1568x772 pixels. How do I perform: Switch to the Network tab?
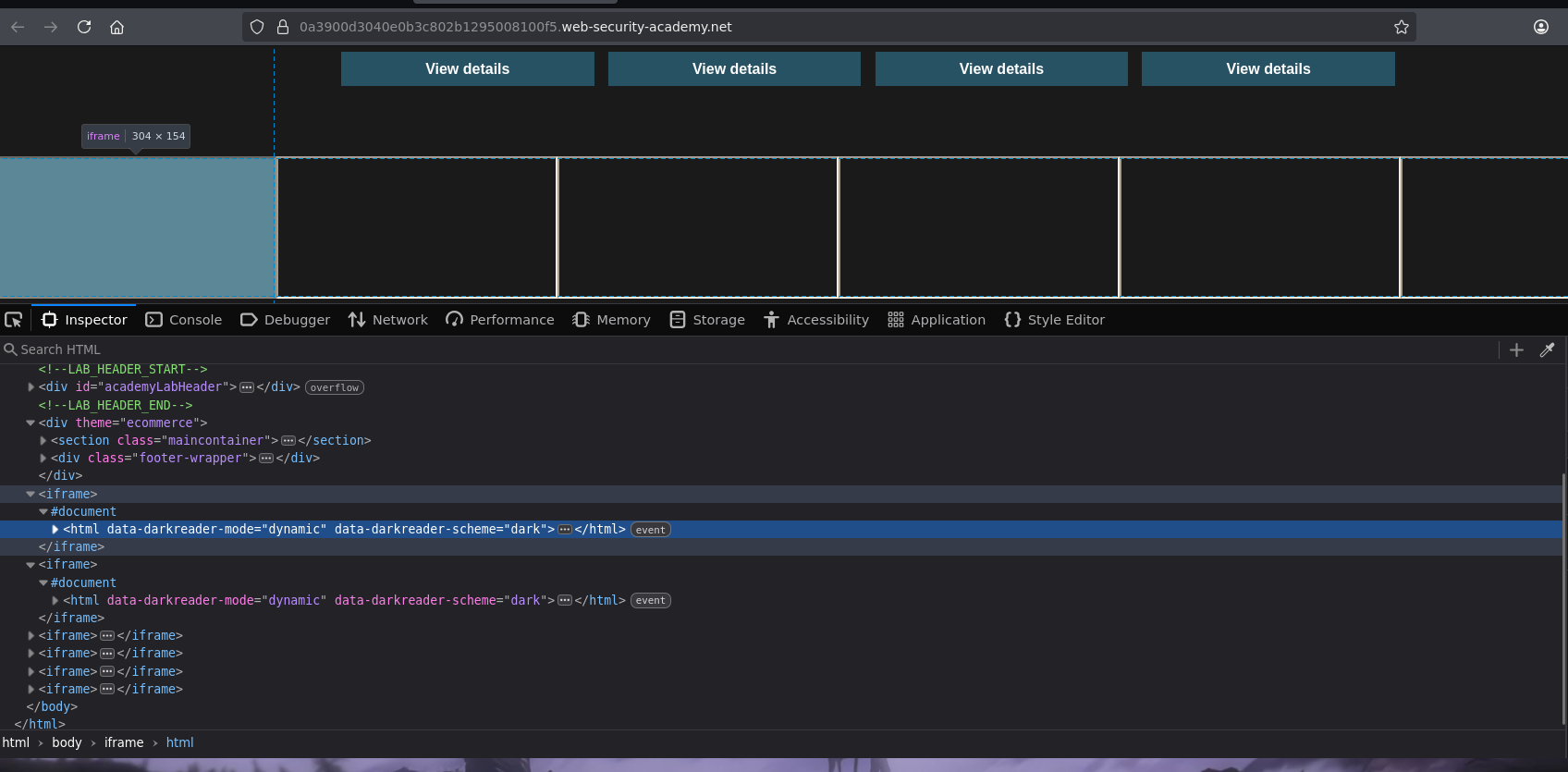tap(388, 320)
